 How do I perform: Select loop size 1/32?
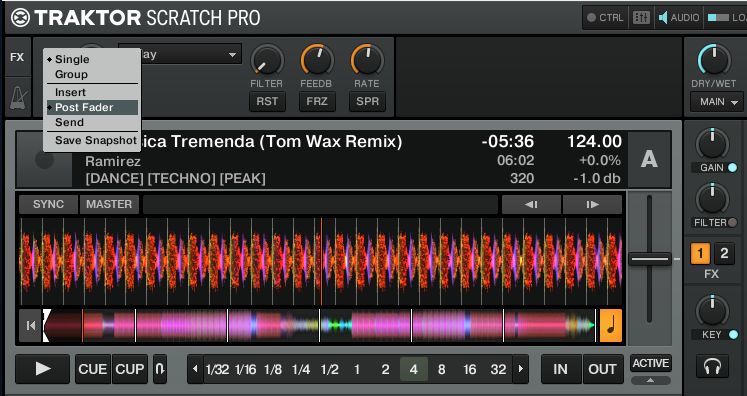(x=217, y=369)
